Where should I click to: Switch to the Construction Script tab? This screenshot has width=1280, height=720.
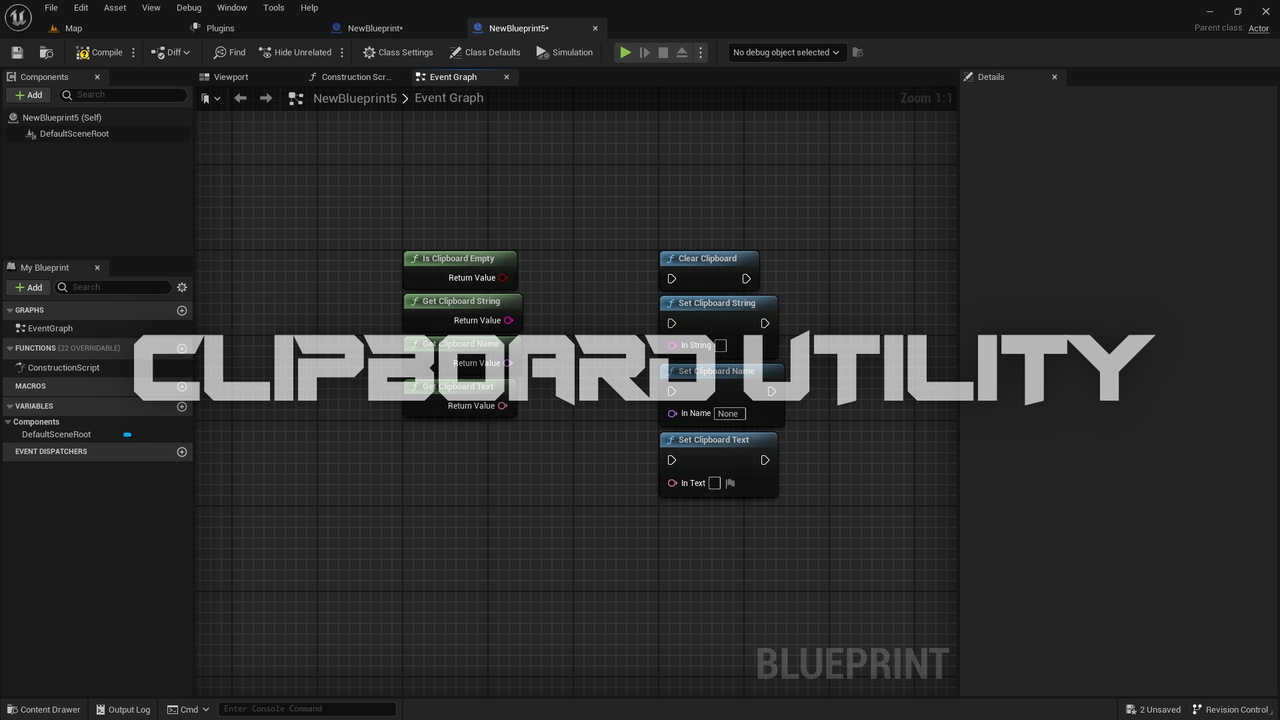[x=356, y=77]
